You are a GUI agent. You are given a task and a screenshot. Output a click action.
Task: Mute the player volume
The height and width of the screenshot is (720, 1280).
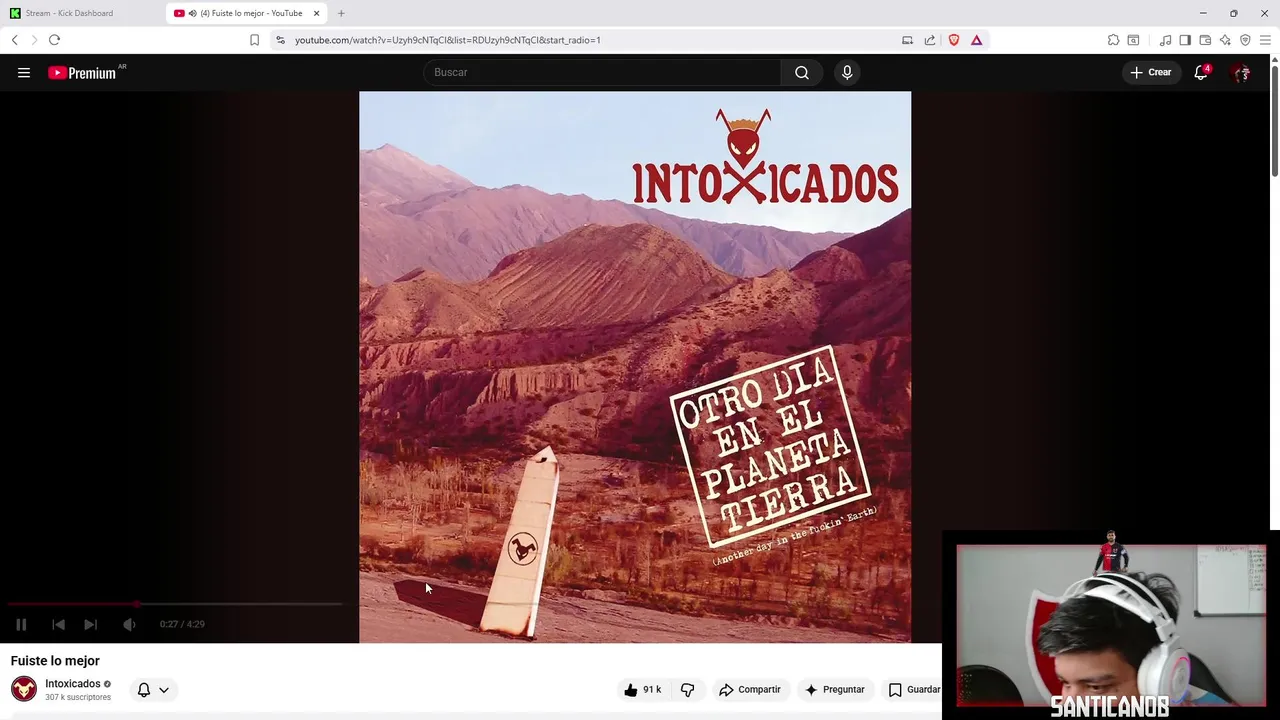coord(129,624)
